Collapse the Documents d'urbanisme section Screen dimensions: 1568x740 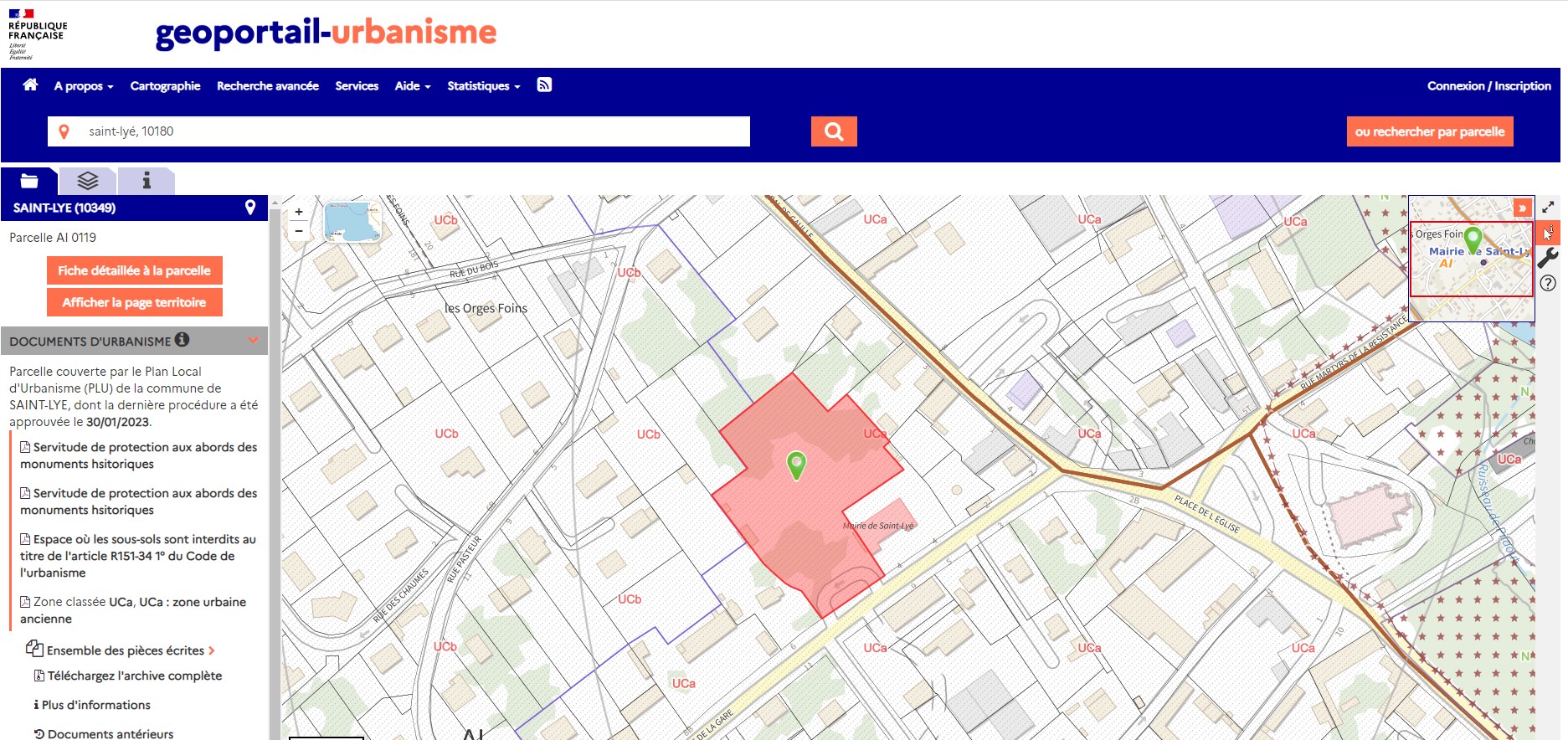coord(254,340)
